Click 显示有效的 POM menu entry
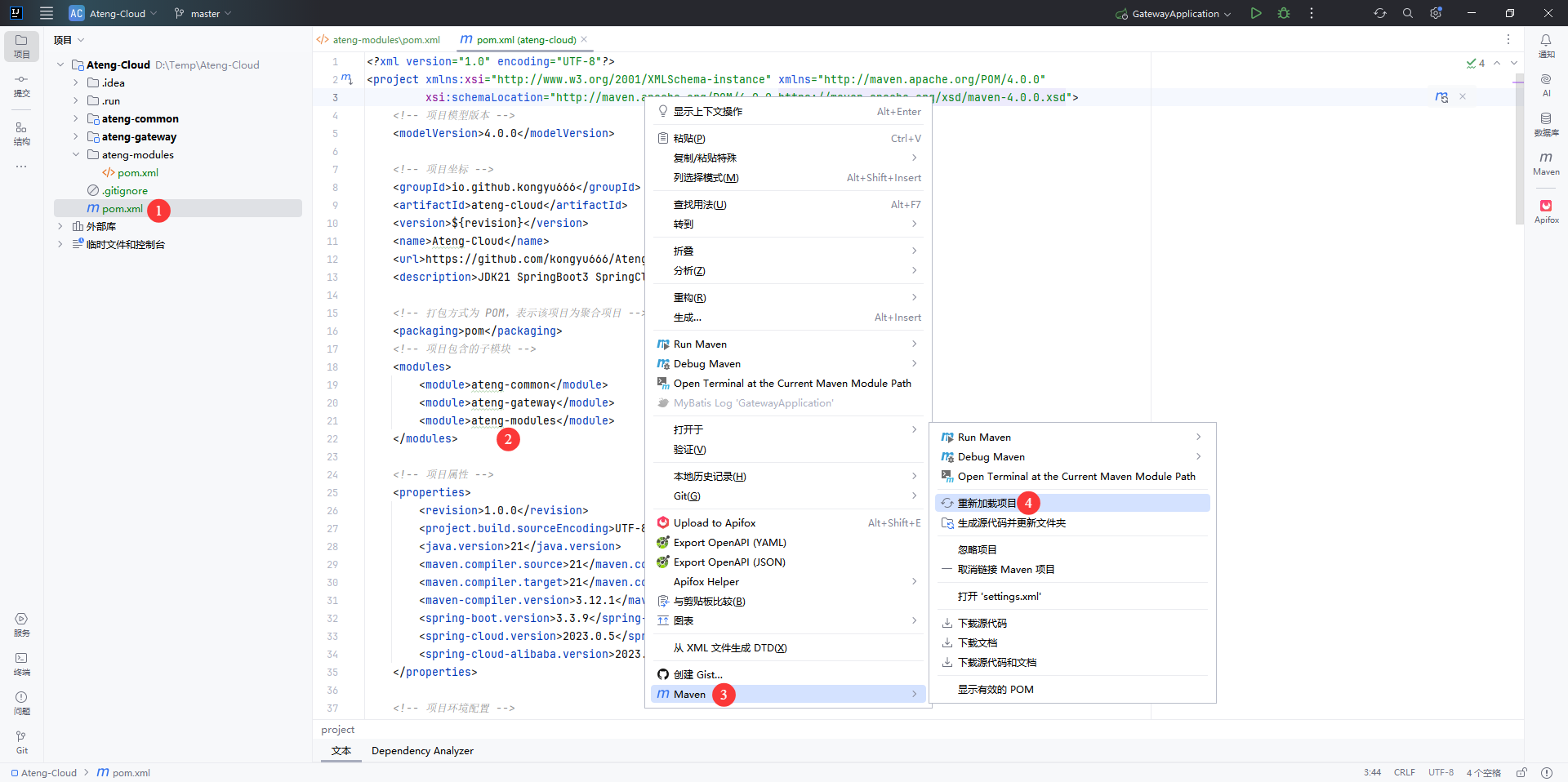 click(995, 689)
